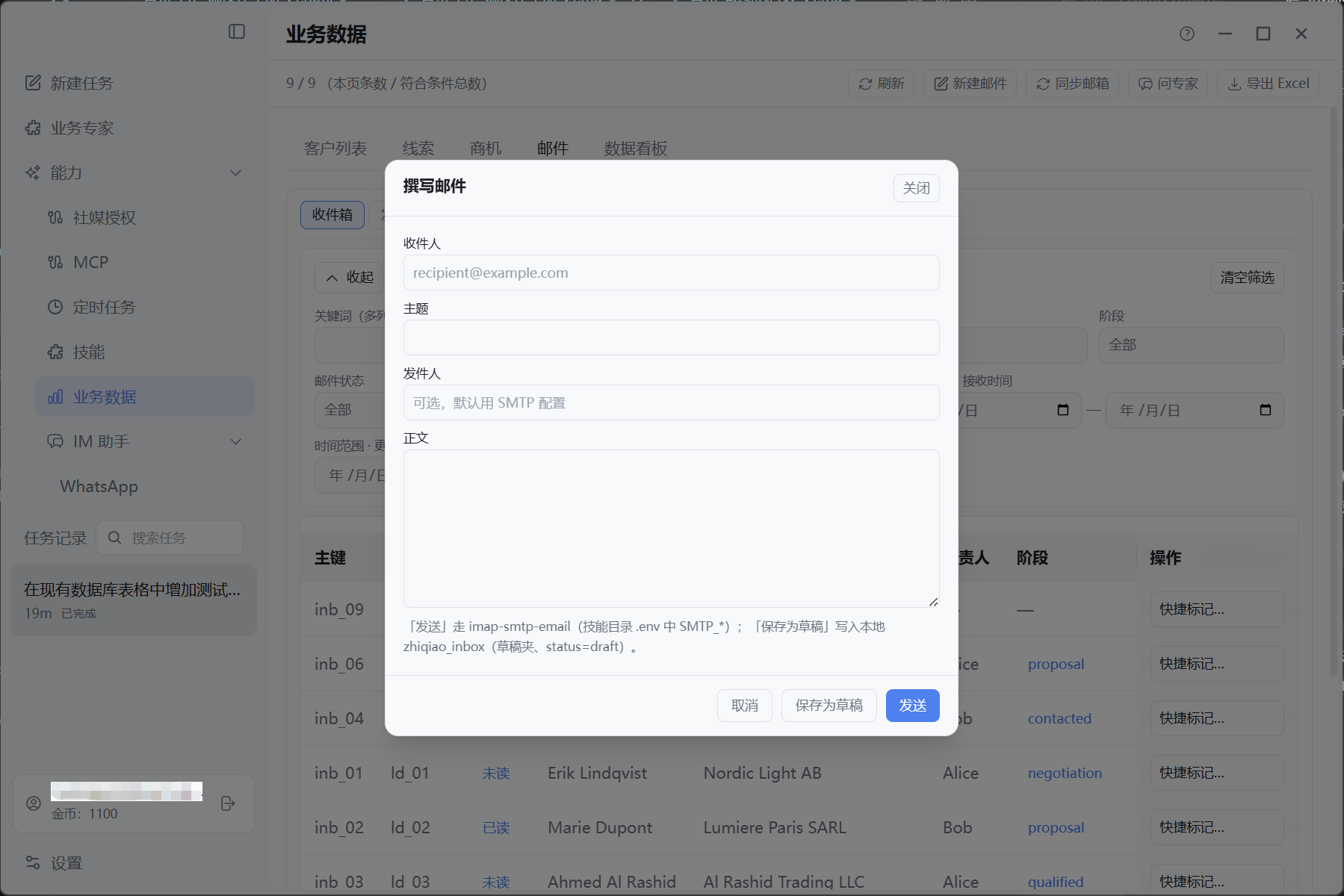This screenshot has width=1344, height=896.
Task: Click the blue 发送 button
Action: [x=912, y=706]
